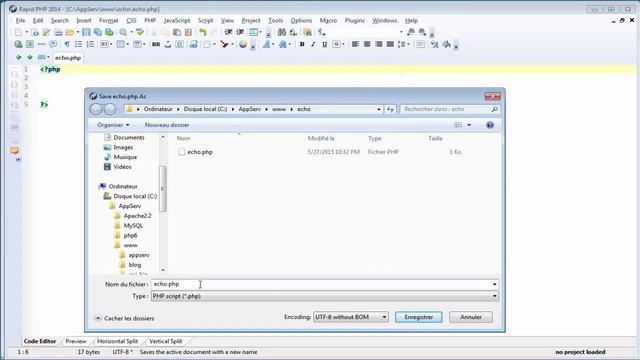Click the paragraph mark icon

click(67, 44)
